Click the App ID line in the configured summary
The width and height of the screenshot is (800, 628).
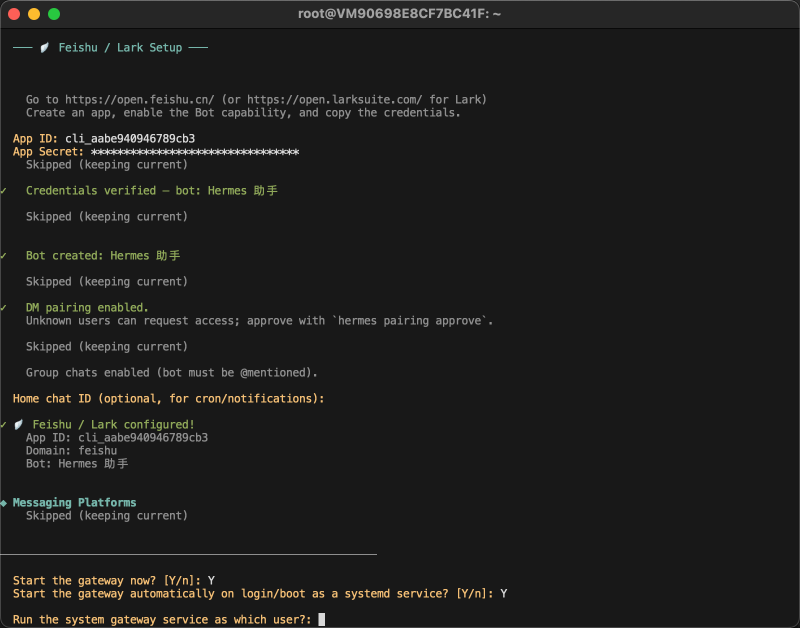[117, 438]
